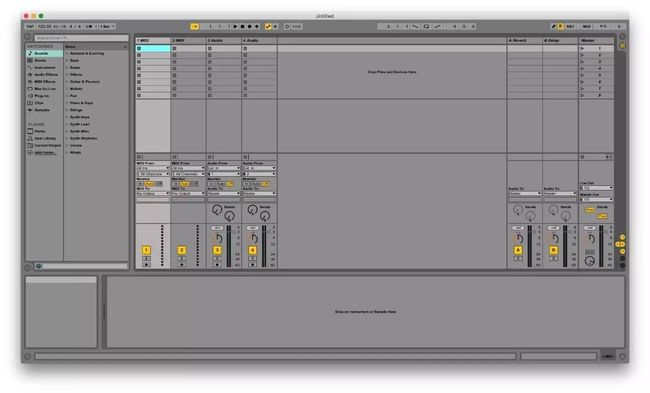Screen dimensions: 650x393
Task: Open the quantization 1 Bar dropdown
Action: pyautogui.click(x=107, y=27)
